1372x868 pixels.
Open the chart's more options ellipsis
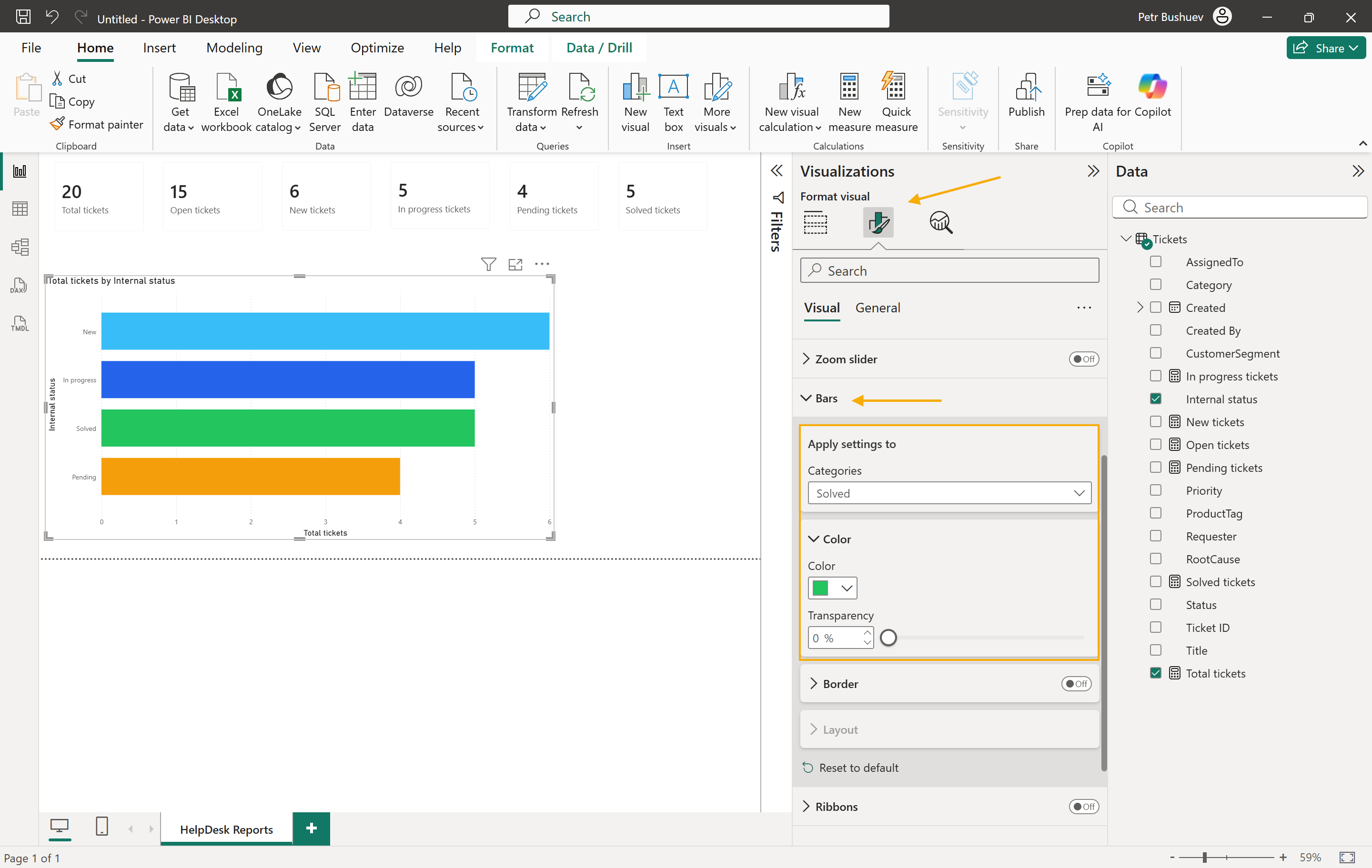pyautogui.click(x=542, y=264)
